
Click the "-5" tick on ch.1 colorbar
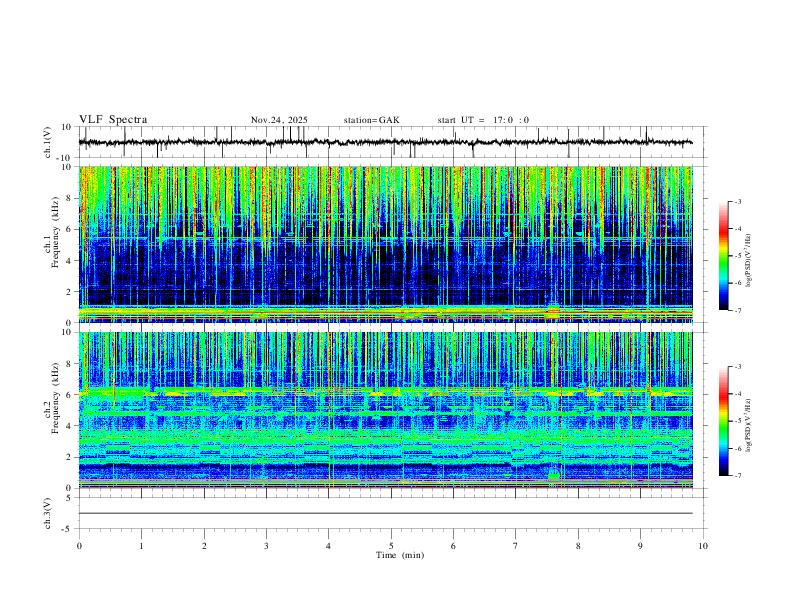[737, 256]
